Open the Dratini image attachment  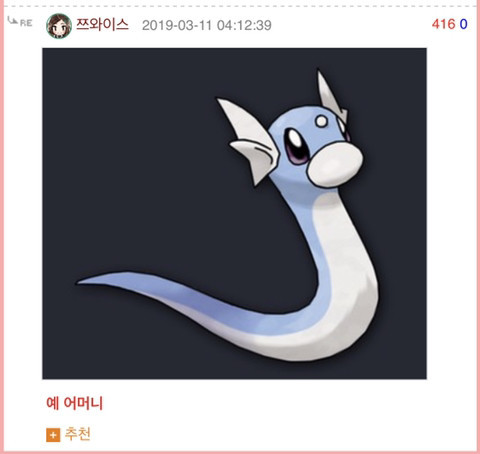[x=234, y=213]
